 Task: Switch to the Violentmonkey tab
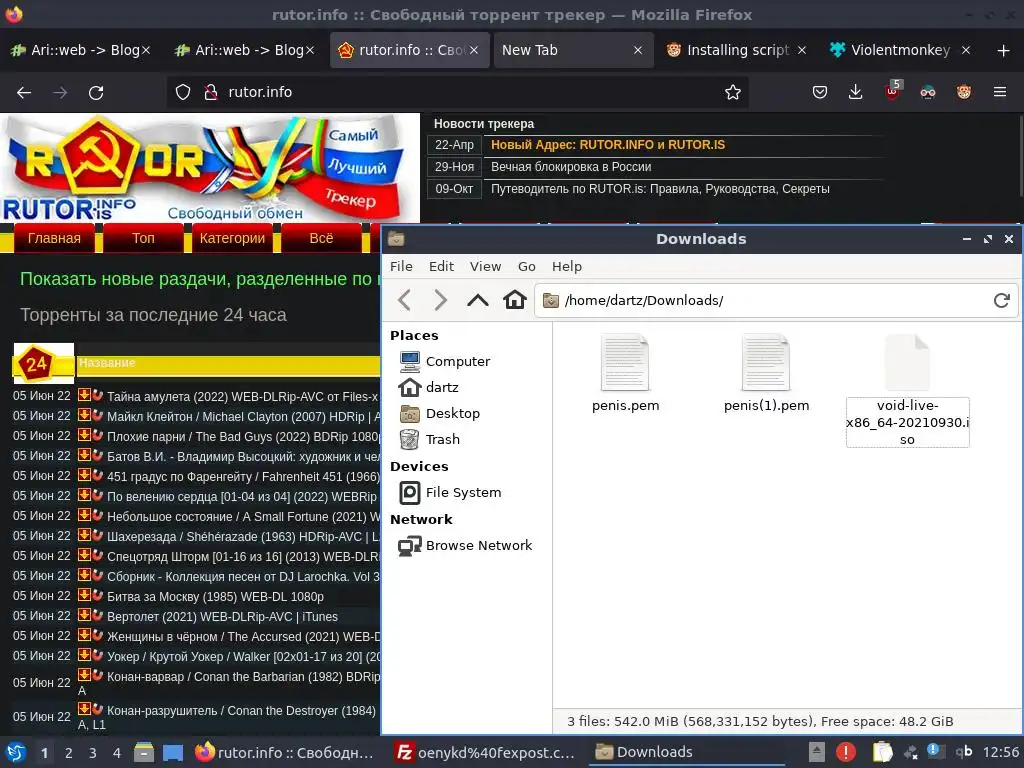click(900, 50)
